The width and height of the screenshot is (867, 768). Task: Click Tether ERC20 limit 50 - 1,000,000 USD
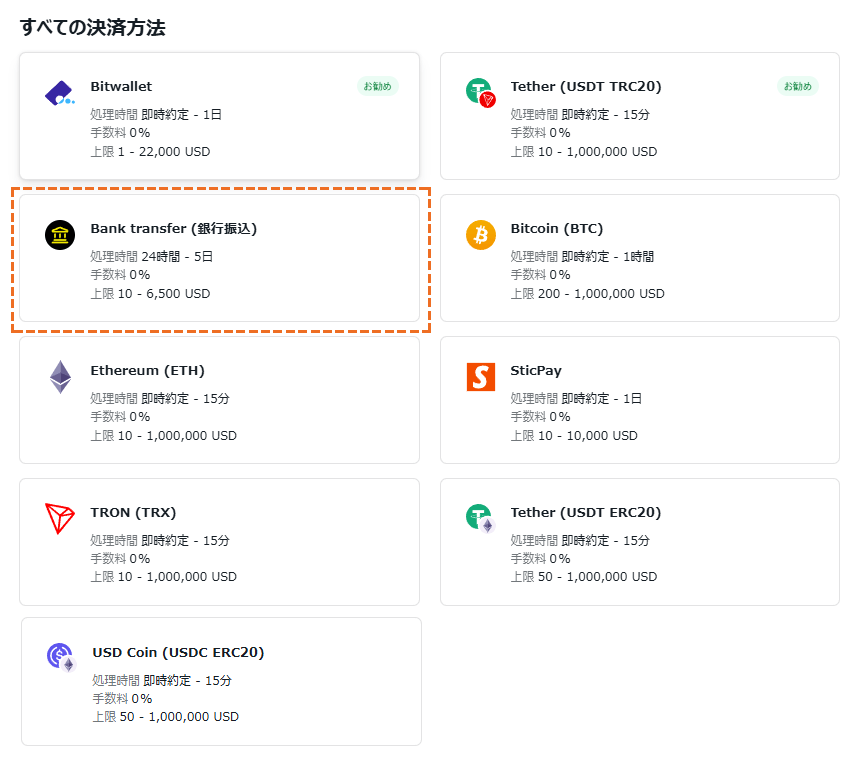(584, 577)
